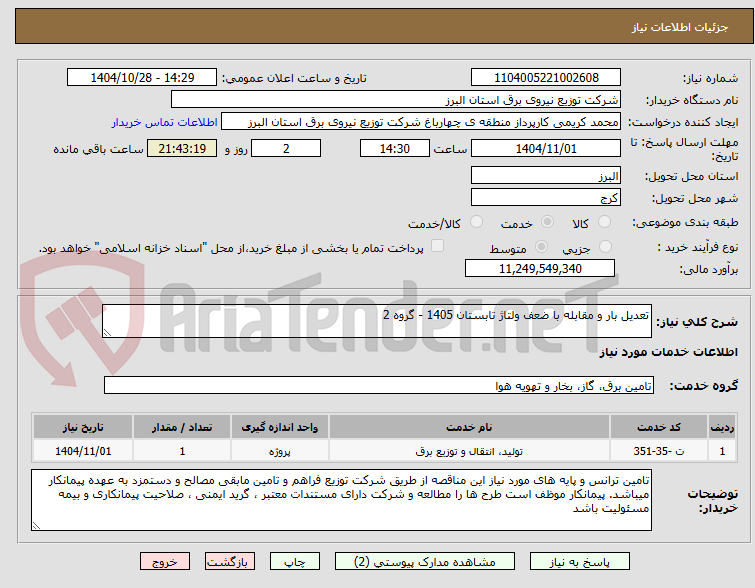Click the remaining time field 21:43:19

(182, 148)
